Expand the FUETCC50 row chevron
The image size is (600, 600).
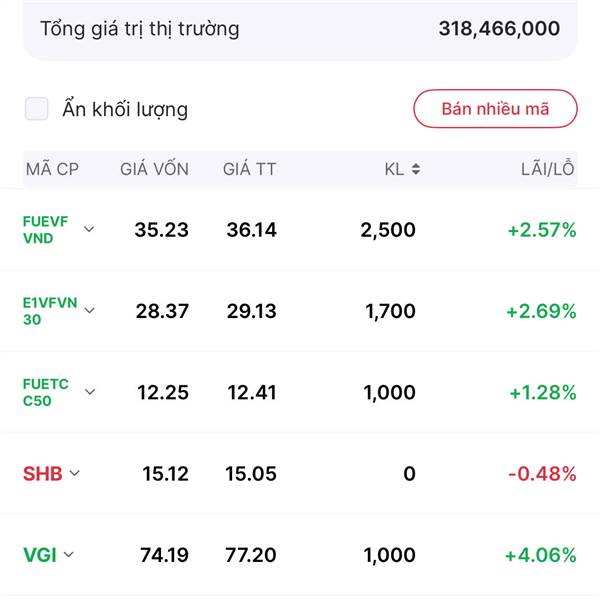click(90, 392)
